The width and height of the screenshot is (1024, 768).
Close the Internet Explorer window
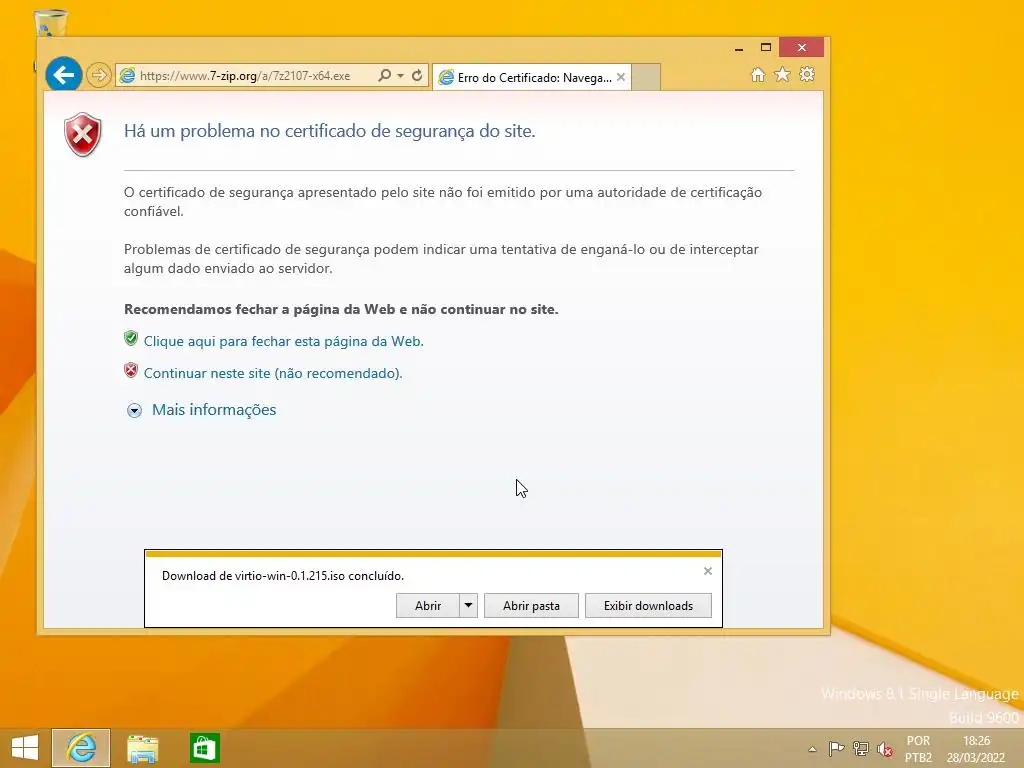(x=801, y=48)
